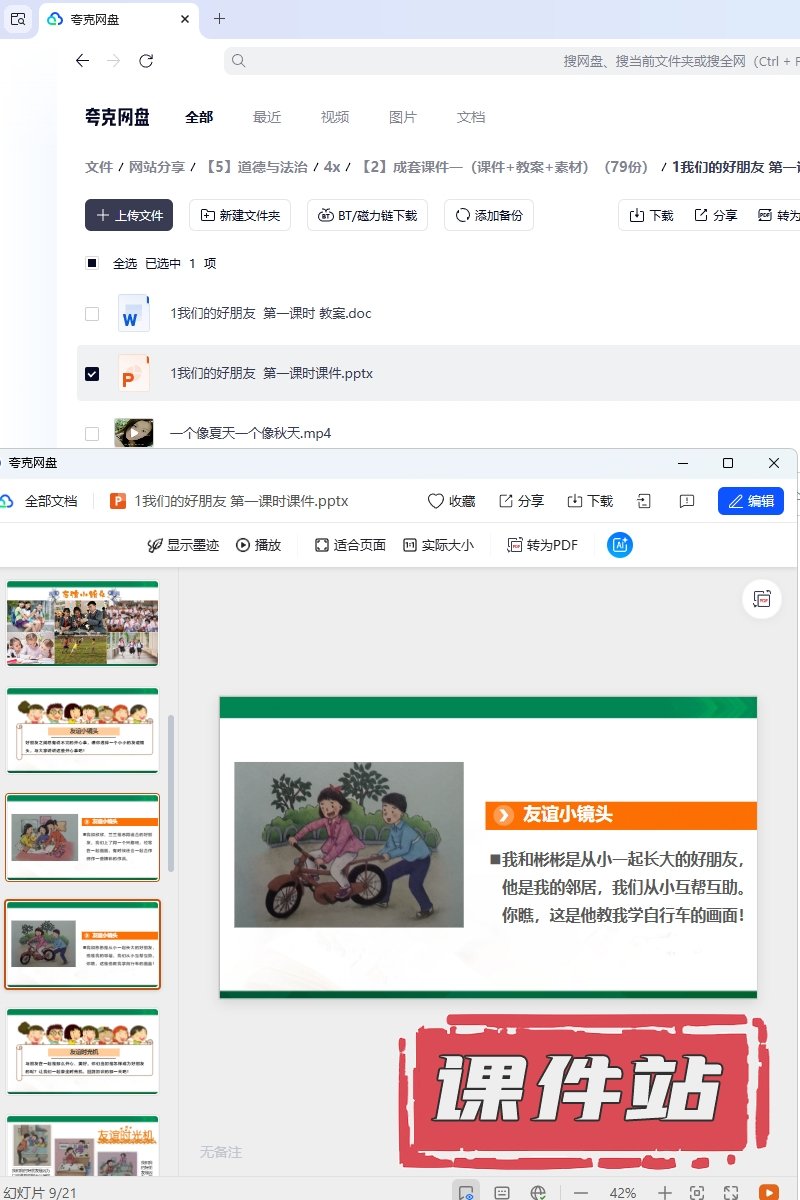Switch to the 文档 tab

click(471, 117)
